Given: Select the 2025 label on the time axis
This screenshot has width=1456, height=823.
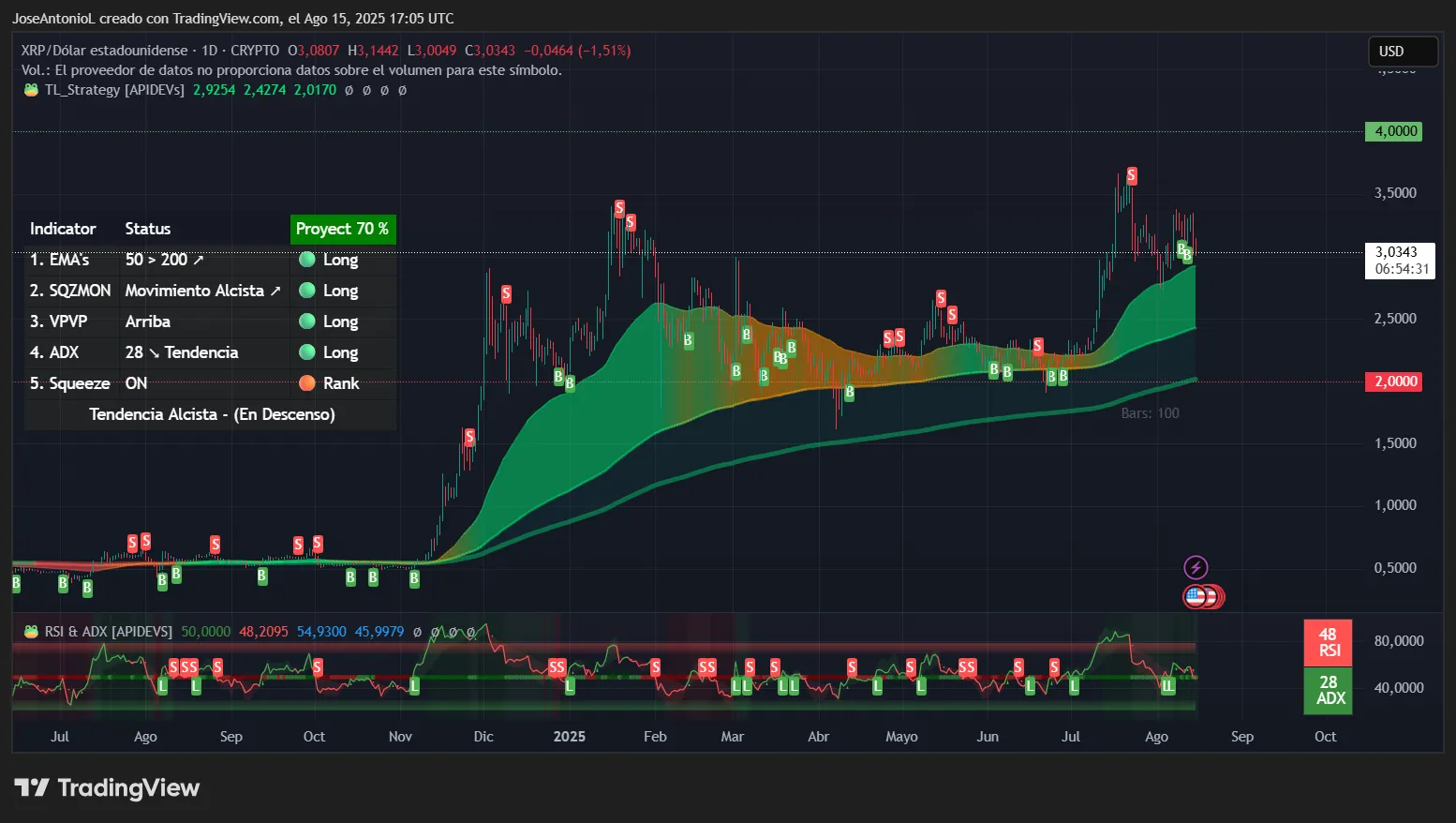Looking at the screenshot, I should point(569,737).
